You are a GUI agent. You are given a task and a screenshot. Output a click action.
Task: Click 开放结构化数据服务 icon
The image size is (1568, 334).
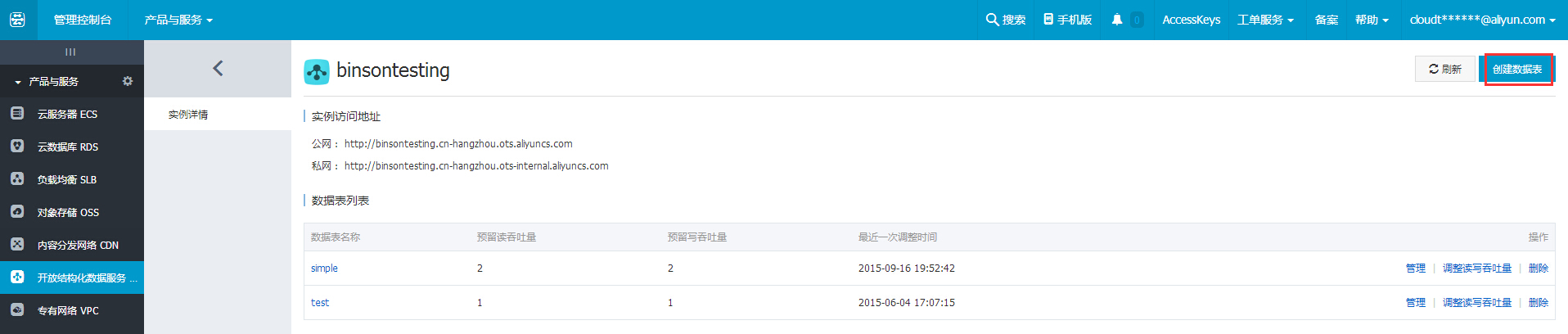pos(17,277)
